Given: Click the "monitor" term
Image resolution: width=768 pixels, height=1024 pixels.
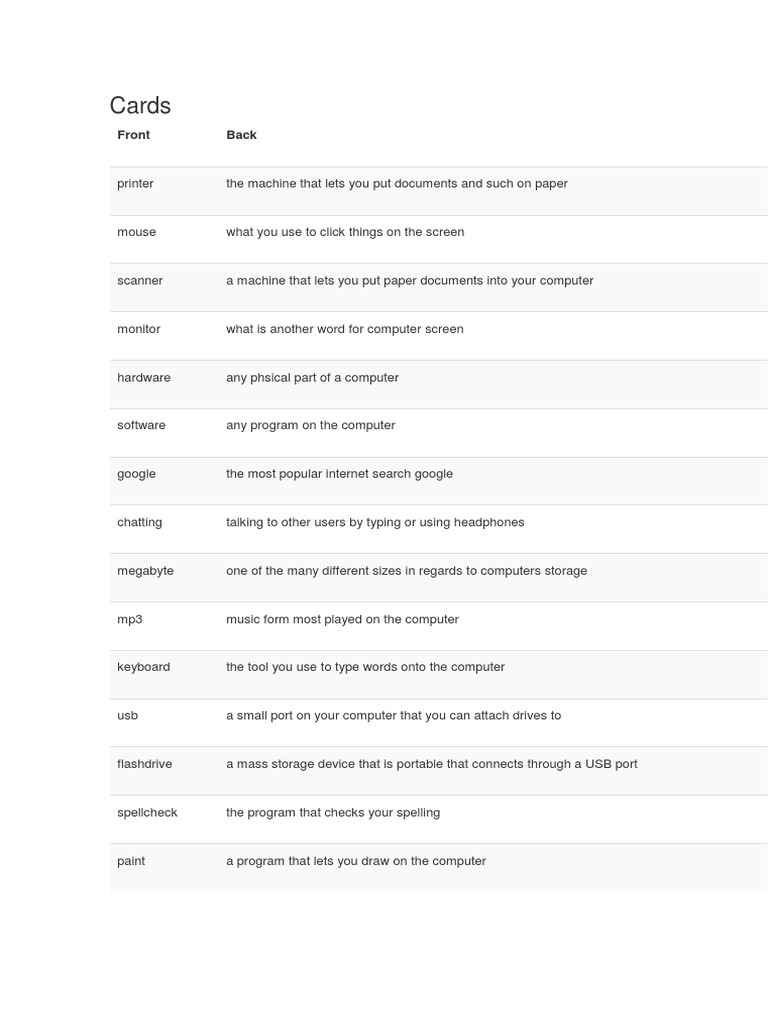Looking at the screenshot, I should (x=138, y=329).
